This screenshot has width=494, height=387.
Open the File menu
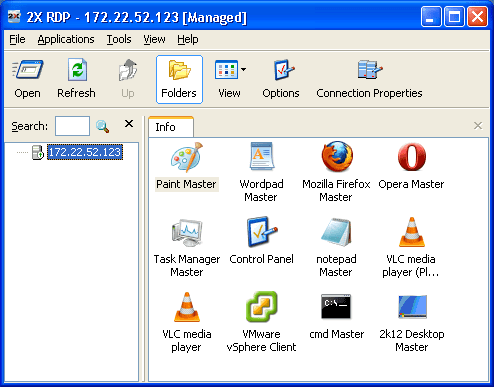pyautogui.click(x=17, y=39)
